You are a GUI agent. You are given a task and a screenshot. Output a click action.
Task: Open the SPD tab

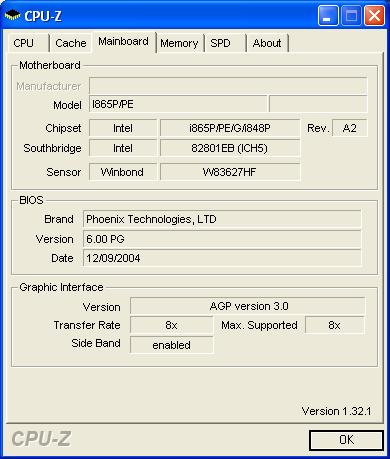tap(225, 43)
